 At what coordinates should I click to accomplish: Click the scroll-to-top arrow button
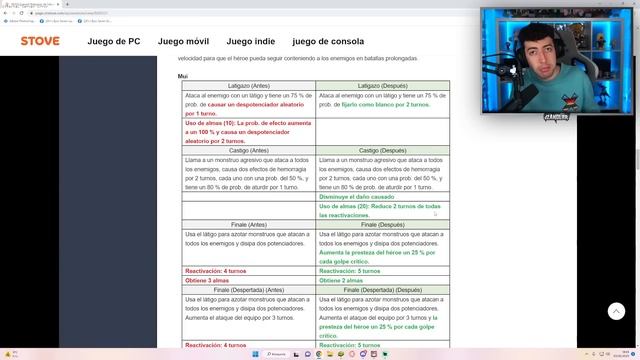616,311
